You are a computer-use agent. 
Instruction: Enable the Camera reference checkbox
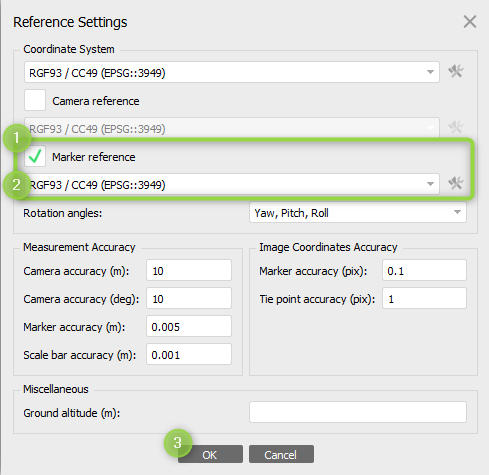click(35, 100)
